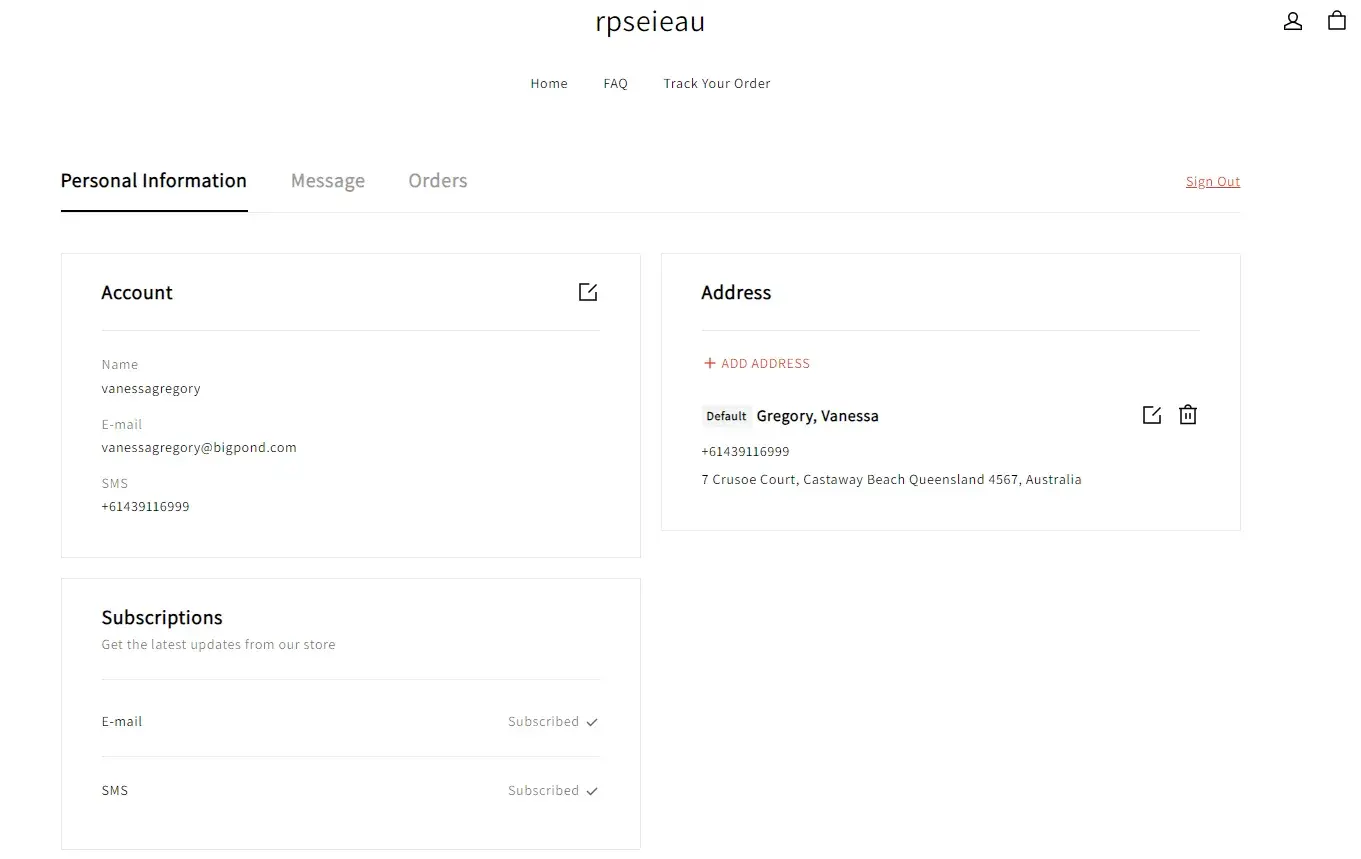
Task: Click the Default badge on the address
Action: 726,416
